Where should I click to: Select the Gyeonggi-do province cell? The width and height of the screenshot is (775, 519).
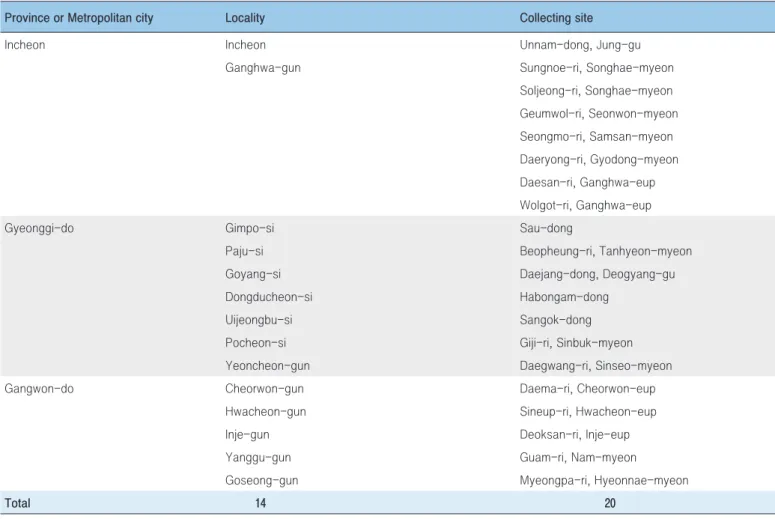[39, 228]
